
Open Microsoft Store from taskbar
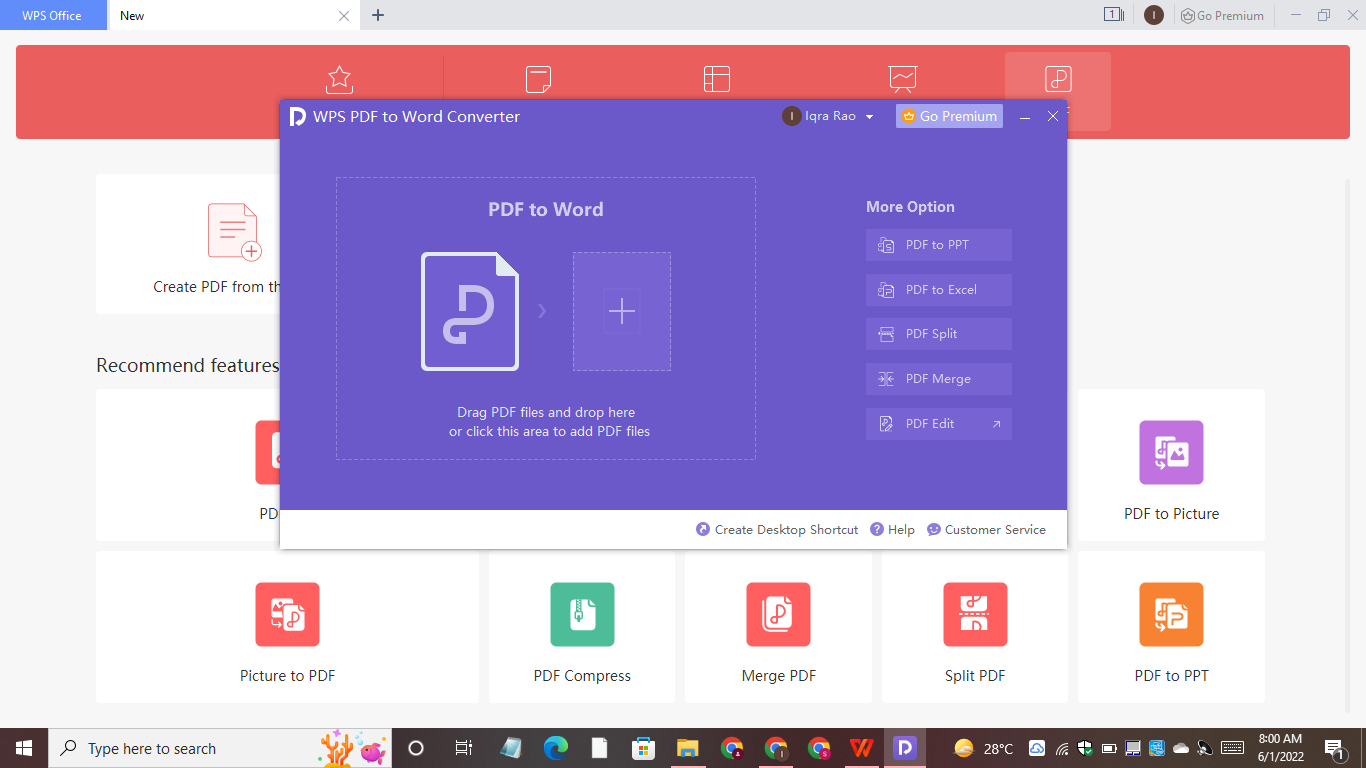[x=643, y=748]
